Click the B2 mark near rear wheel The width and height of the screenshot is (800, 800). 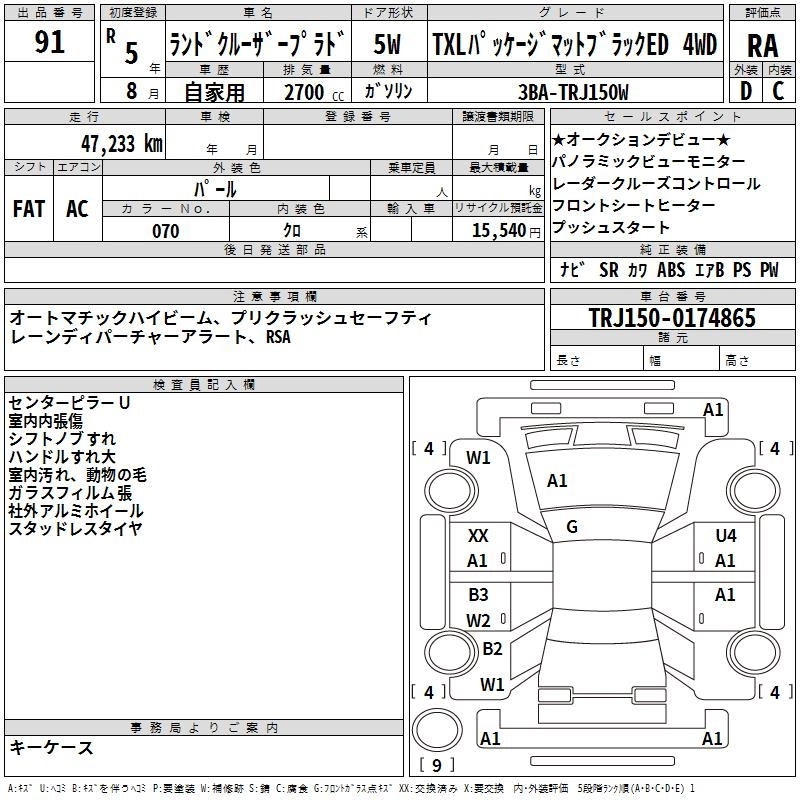(492, 648)
